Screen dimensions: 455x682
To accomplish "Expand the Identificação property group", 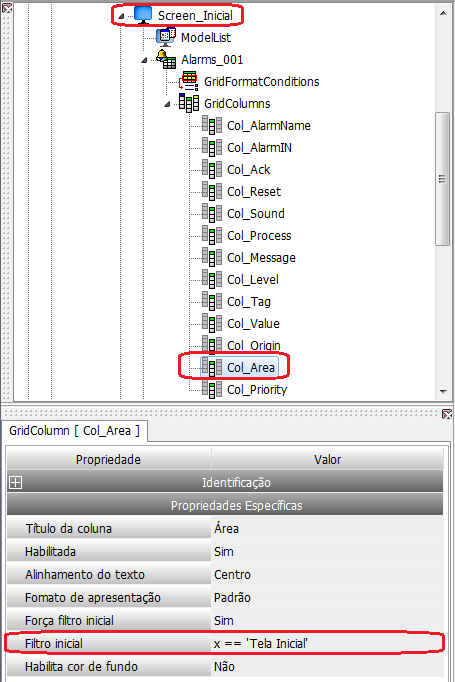I will (16, 482).
